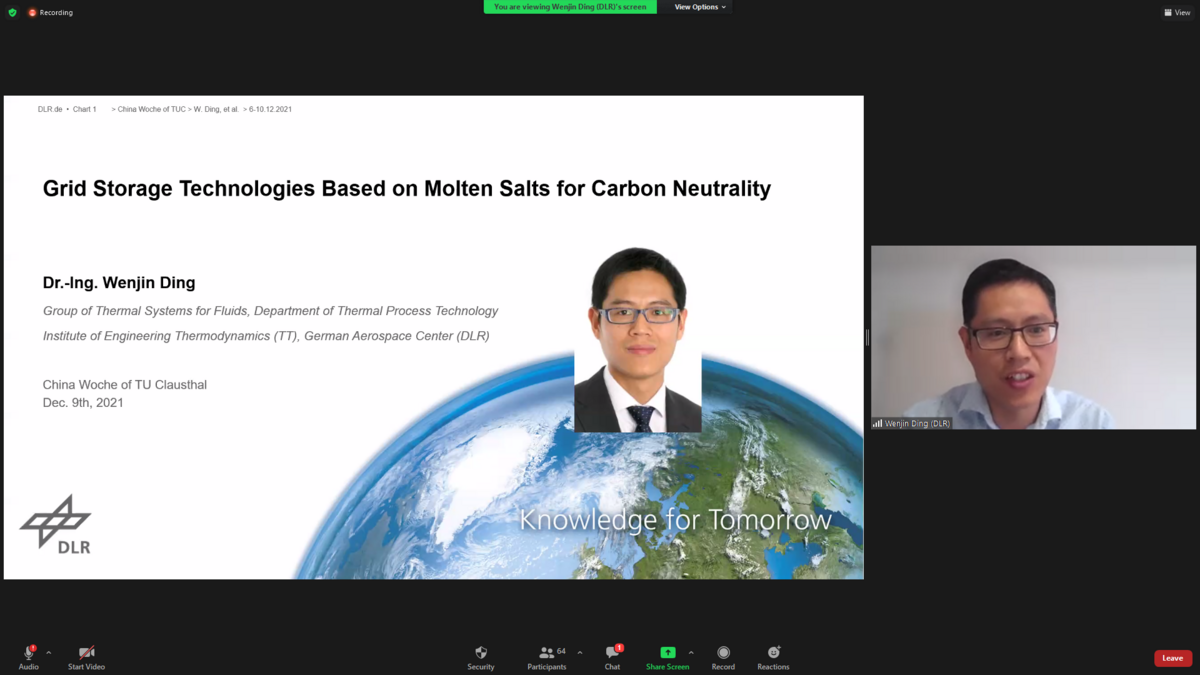Screen dimensions: 1200x675
Task: Click the "Dr.-Ing. Wenjin Ding" heading
Action: [x=119, y=283]
